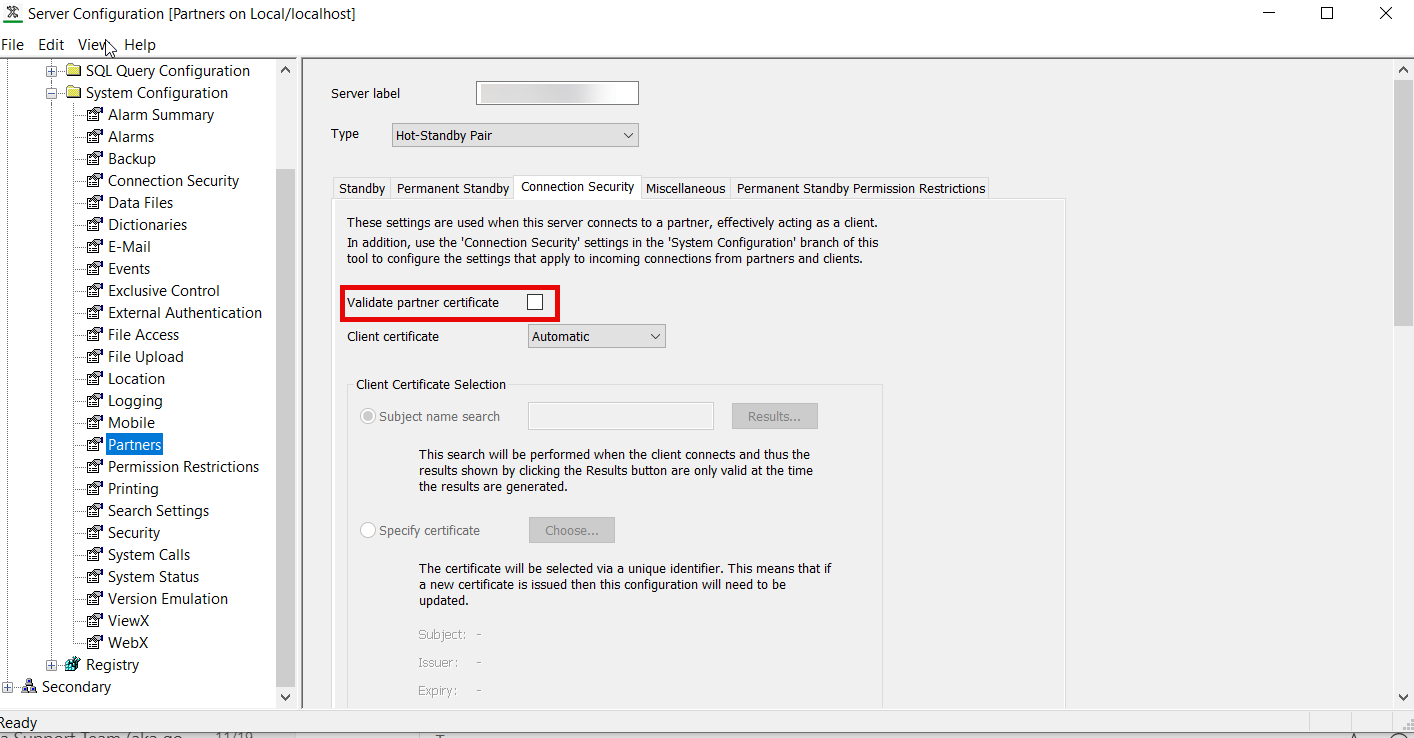Screen dimensions: 1414x738
Task: Enable the Validate partner certificate checkbox
Action: click(535, 302)
